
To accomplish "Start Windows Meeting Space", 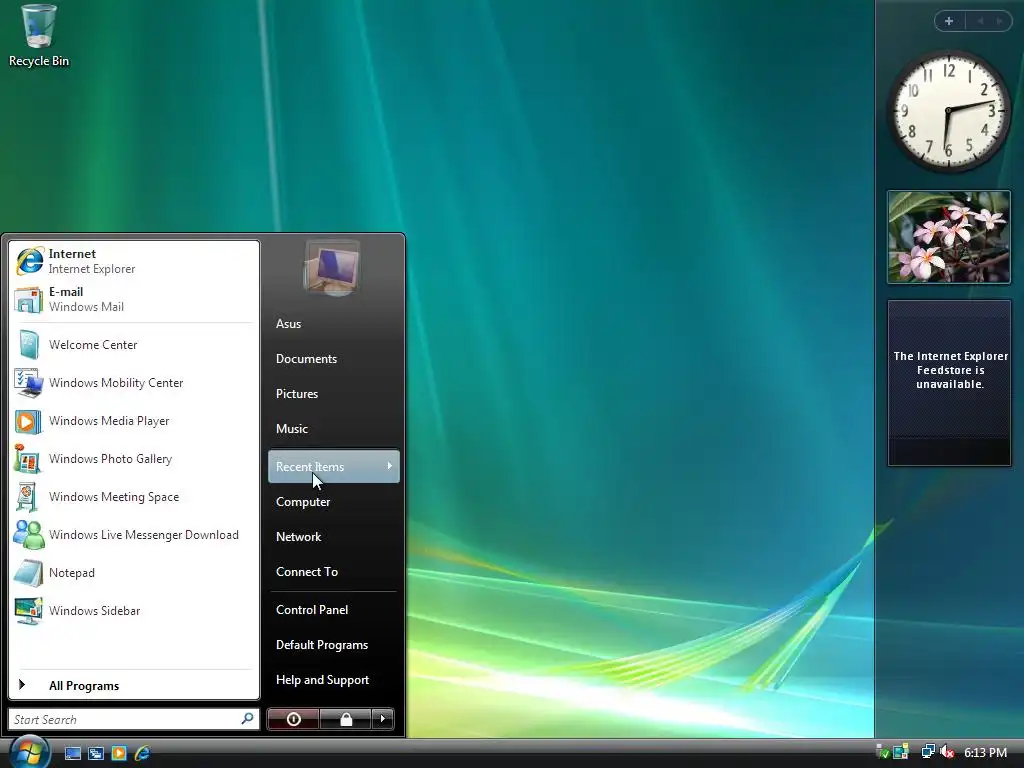I will 134,497.
